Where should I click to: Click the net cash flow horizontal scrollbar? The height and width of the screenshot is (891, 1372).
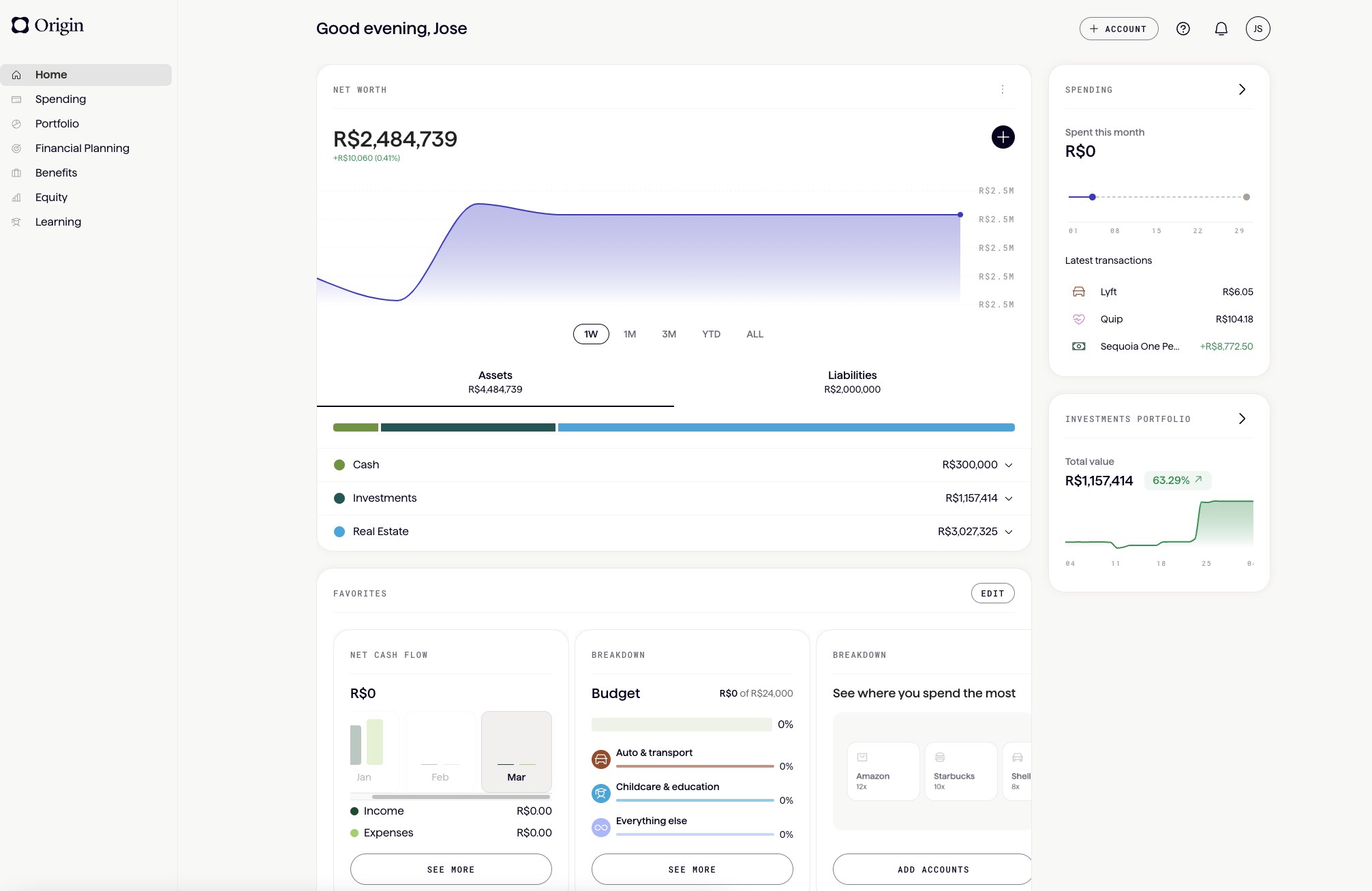(x=461, y=796)
